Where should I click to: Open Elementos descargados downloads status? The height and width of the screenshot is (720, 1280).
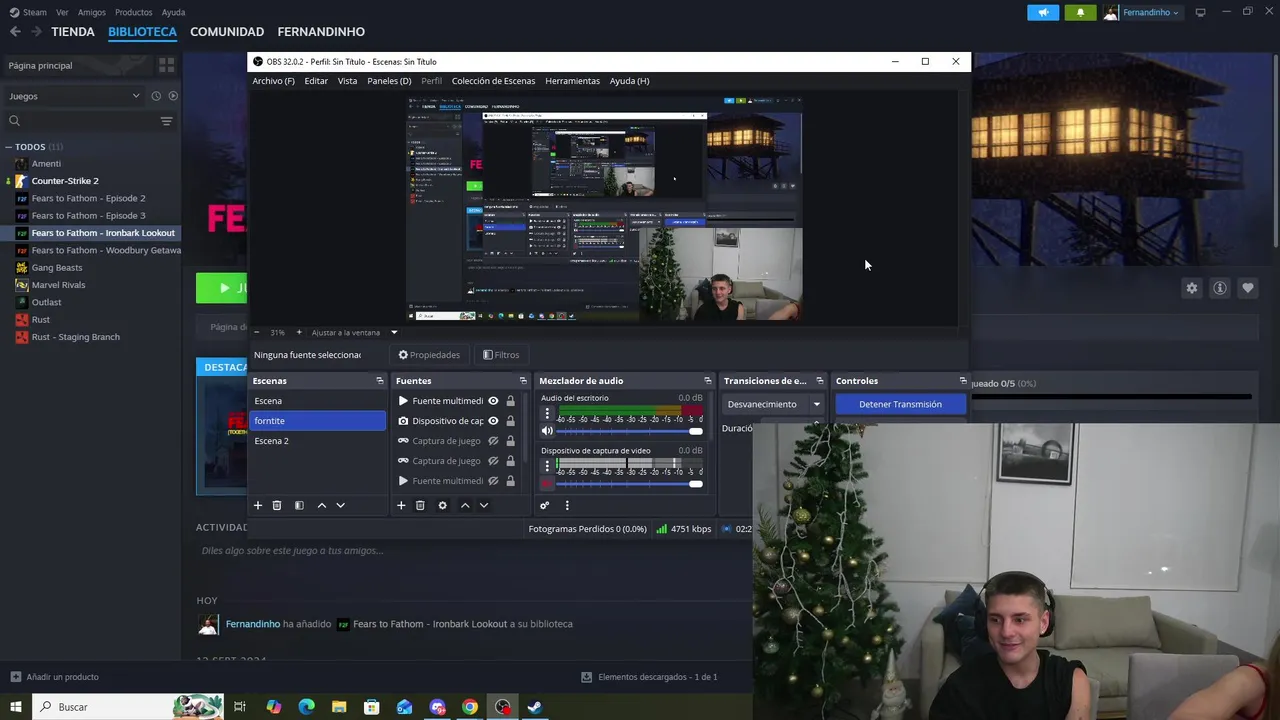click(649, 677)
